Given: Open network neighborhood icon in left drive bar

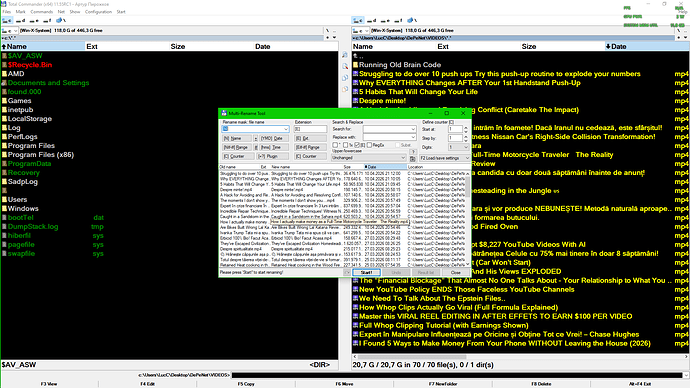Looking at the screenshot, I should [x=60, y=20].
